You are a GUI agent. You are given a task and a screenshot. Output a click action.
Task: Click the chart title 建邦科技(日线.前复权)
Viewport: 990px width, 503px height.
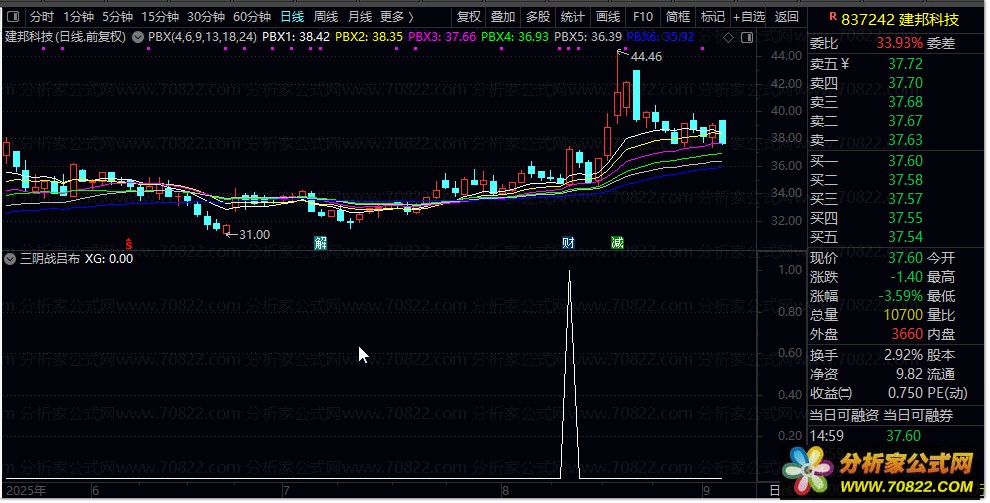(x=66, y=37)
